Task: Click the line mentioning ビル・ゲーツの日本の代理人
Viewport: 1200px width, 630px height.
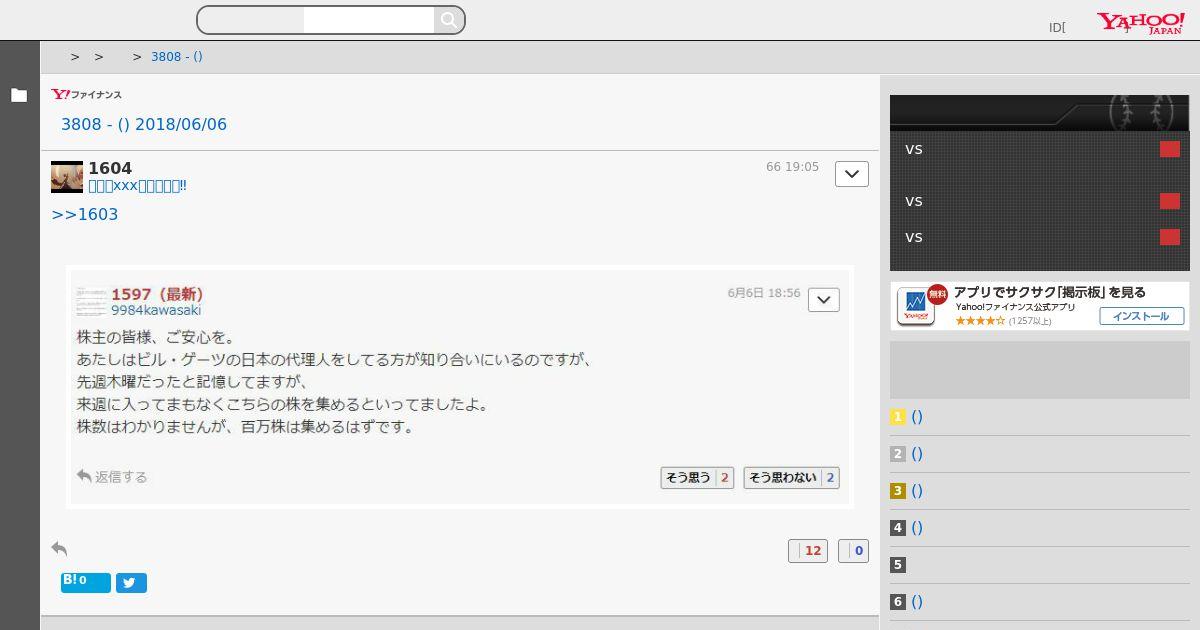Action: (x=334, y=360)
